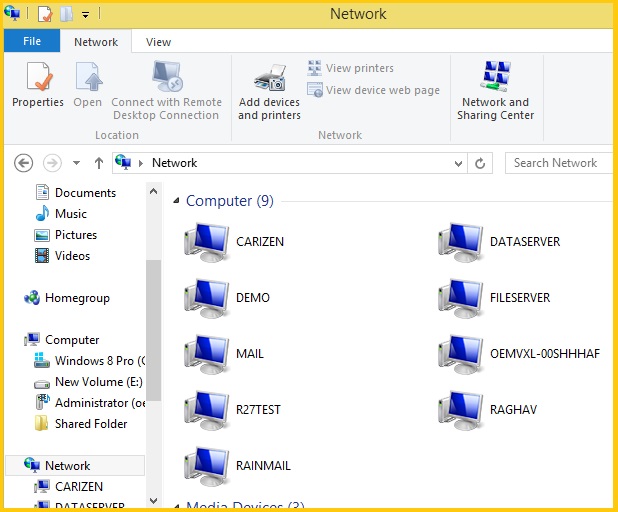
Task: Click the Search Network box
Action: click(559, 163)
